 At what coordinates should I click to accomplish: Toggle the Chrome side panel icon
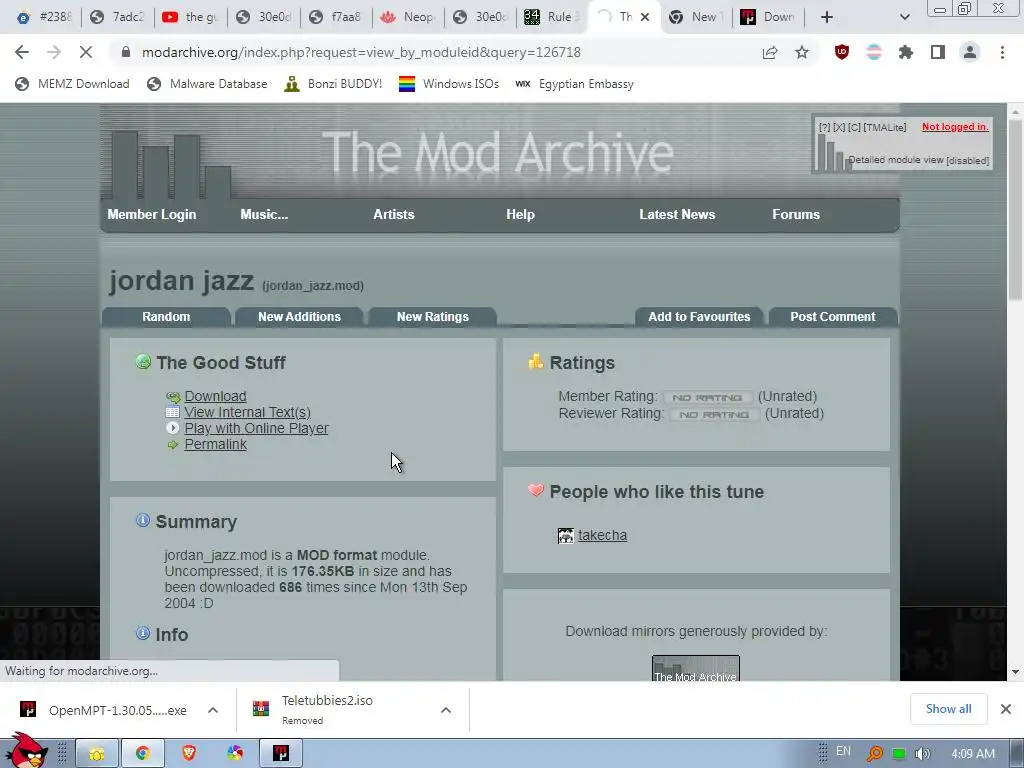click(x=938, y=52)
